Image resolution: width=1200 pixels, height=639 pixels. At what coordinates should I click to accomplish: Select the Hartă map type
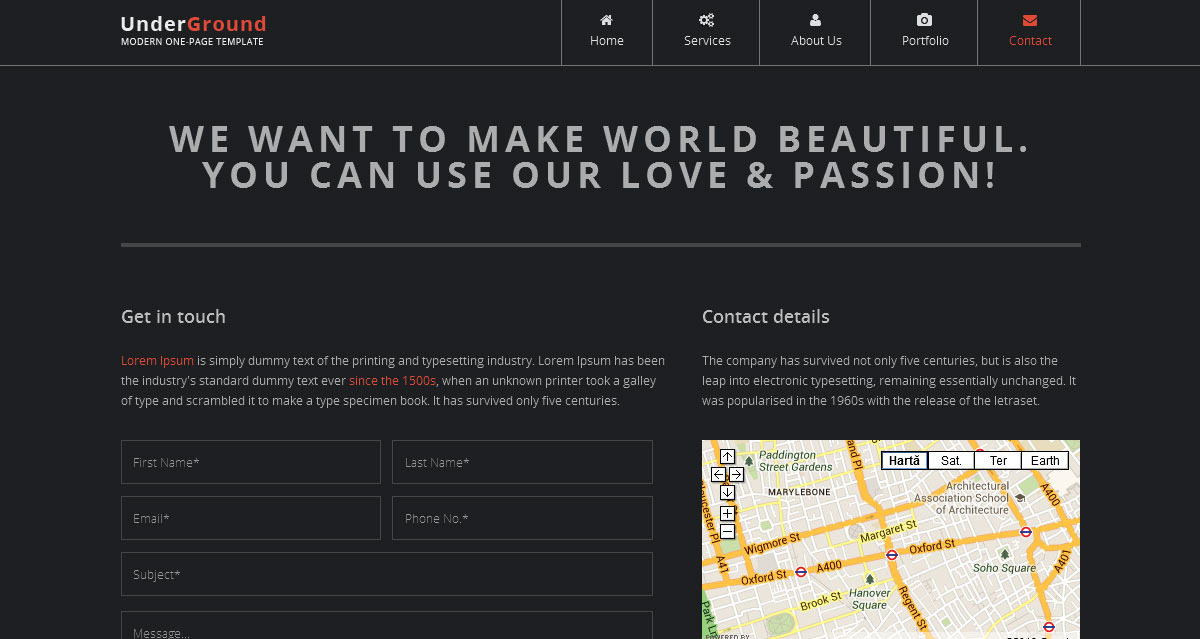click(904, 461)
